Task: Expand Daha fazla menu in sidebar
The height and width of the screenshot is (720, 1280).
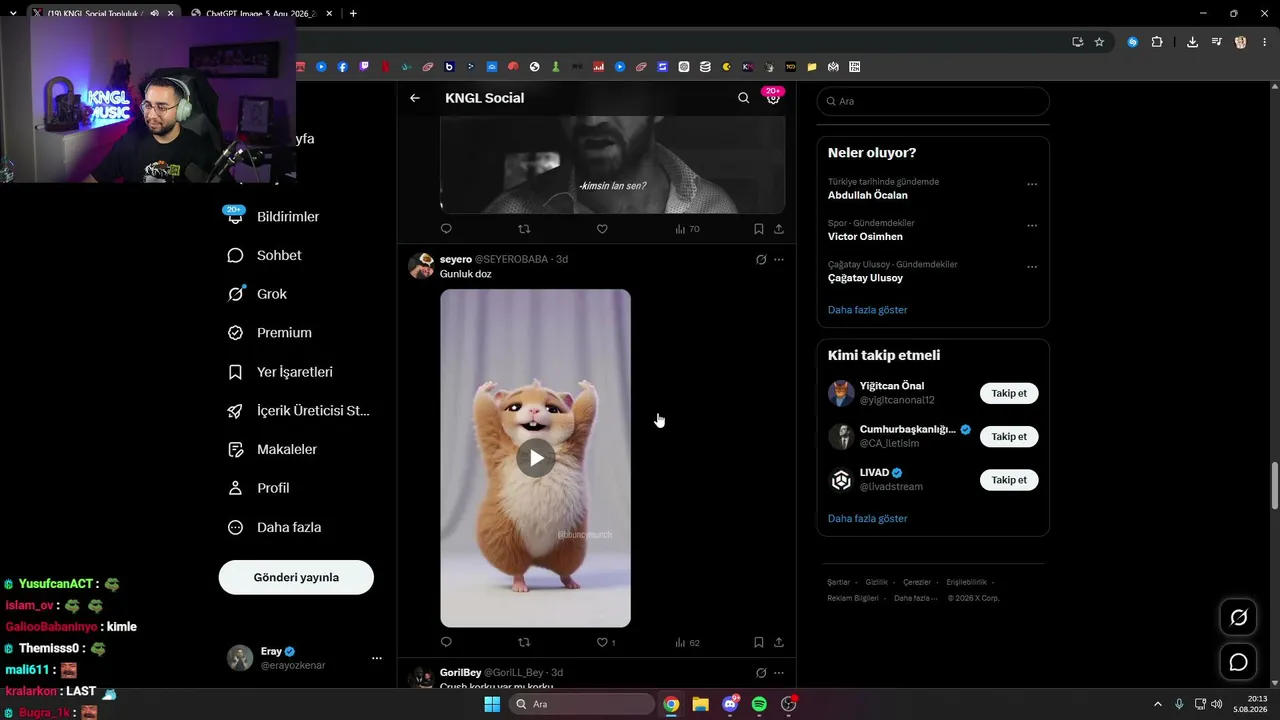Action: point(275,527)
